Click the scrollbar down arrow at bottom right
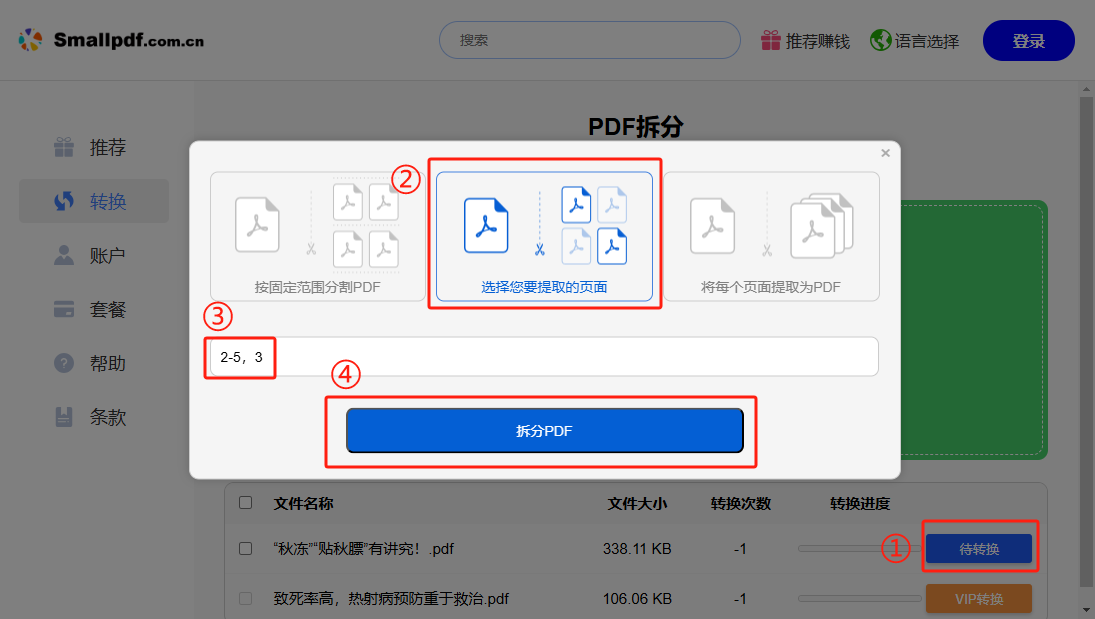The width and height of the screenshot is (1095, 619). click(1086, 611)
